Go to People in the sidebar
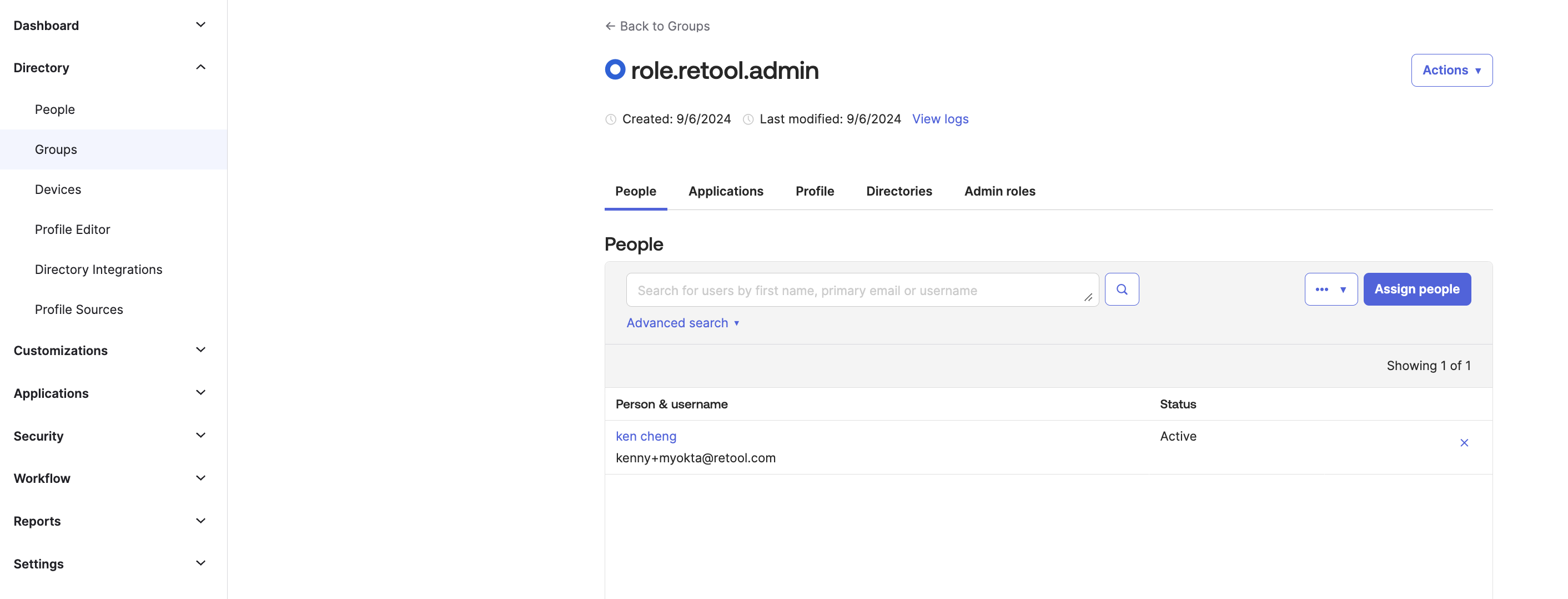Viewport: 1568px width, 599px height. (55, 109)
